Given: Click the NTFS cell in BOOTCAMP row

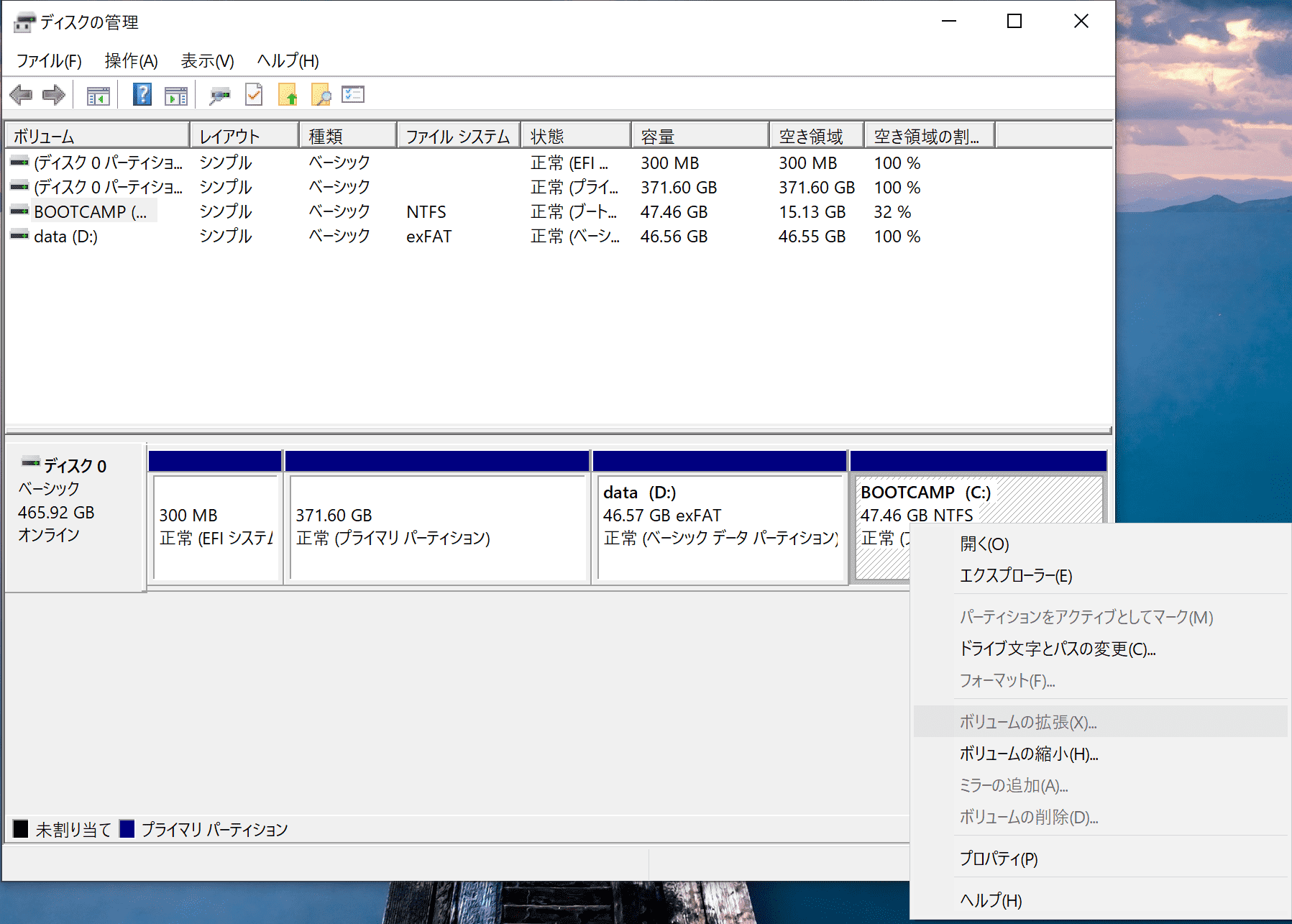Looking at the screenshot, I should click(x=426, y=212).
